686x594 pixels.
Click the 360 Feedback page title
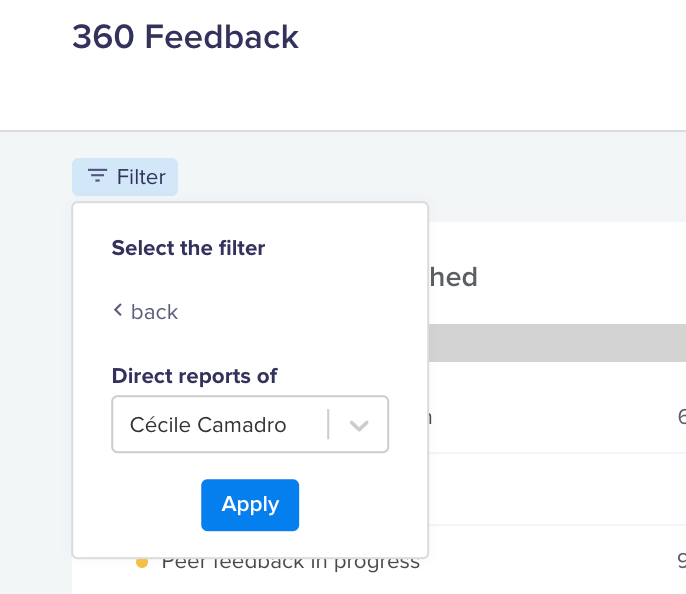coord(185,37)
